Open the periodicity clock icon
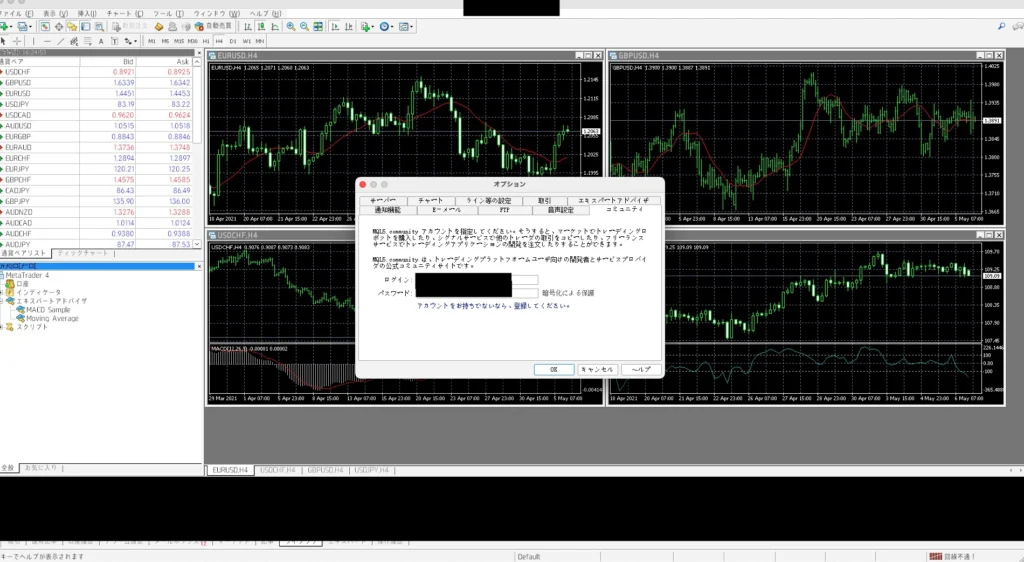 pos(386,27)
